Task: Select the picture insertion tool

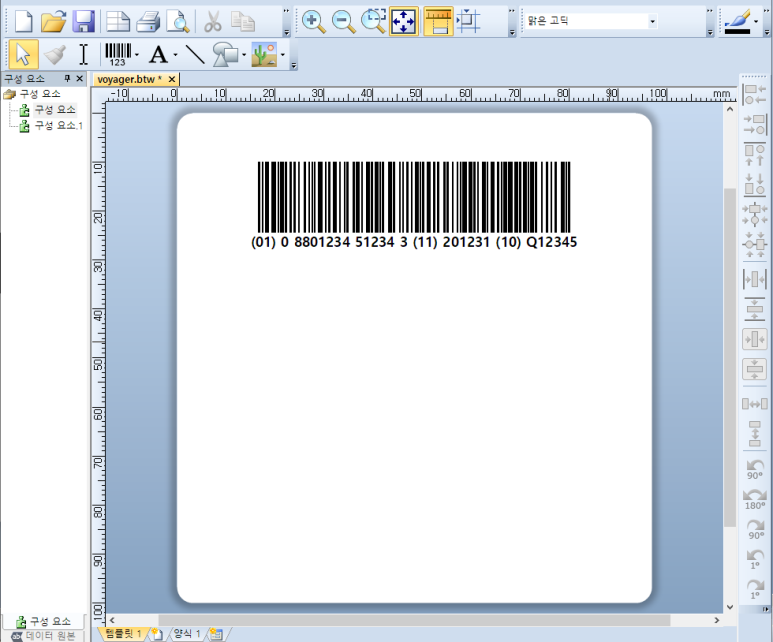Action: pos(264,54)
